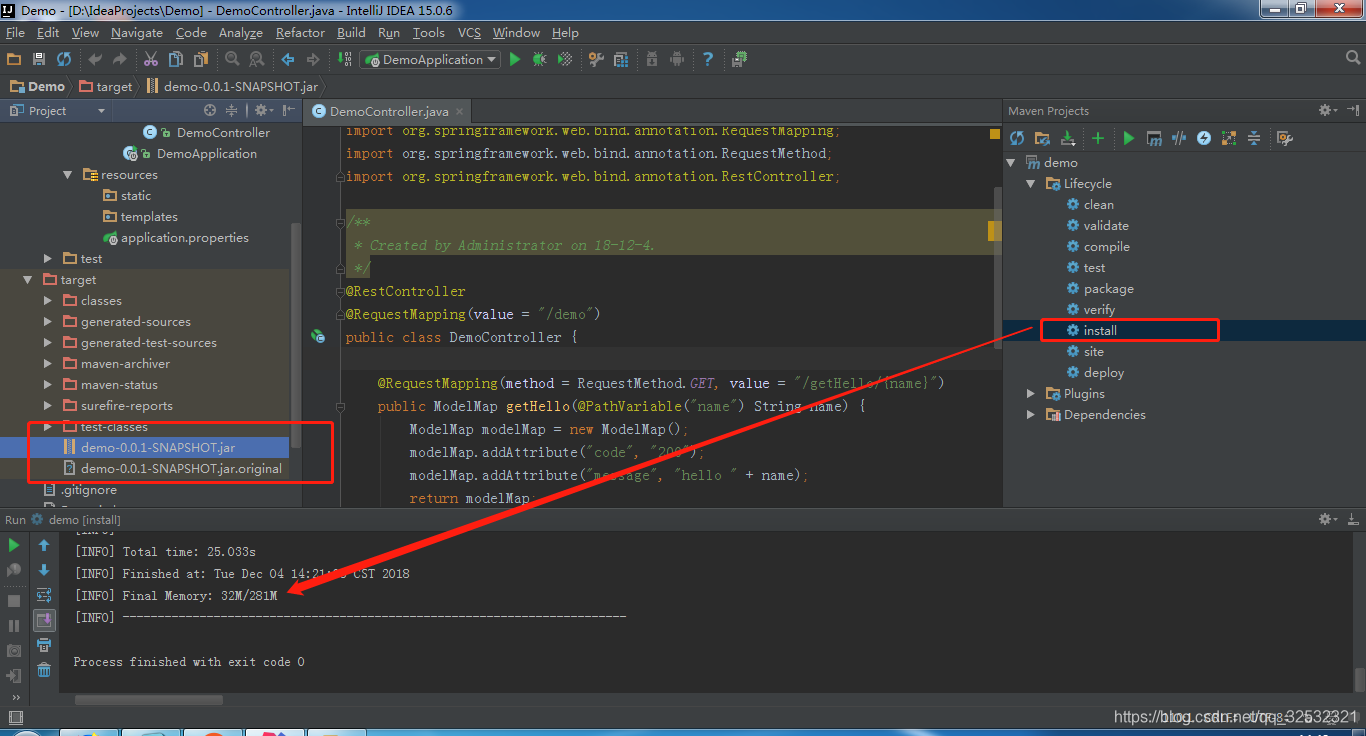Run Maven build green play icon
1366x736 pixels.
1129,138
